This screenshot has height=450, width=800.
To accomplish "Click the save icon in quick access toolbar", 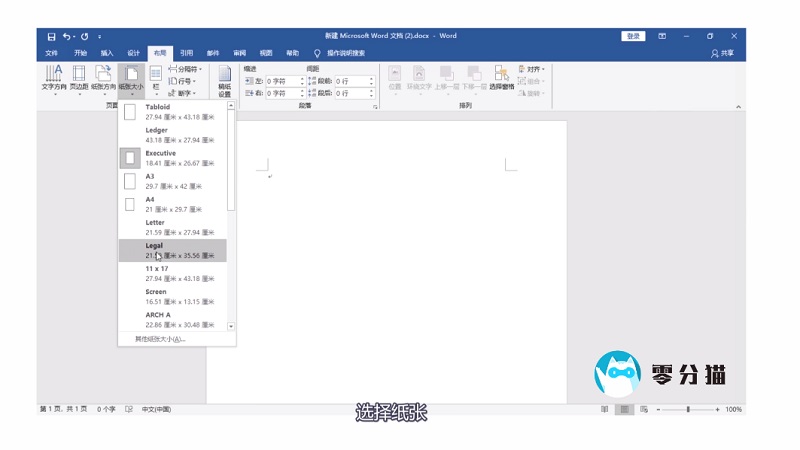I will [x=51, y=36].
